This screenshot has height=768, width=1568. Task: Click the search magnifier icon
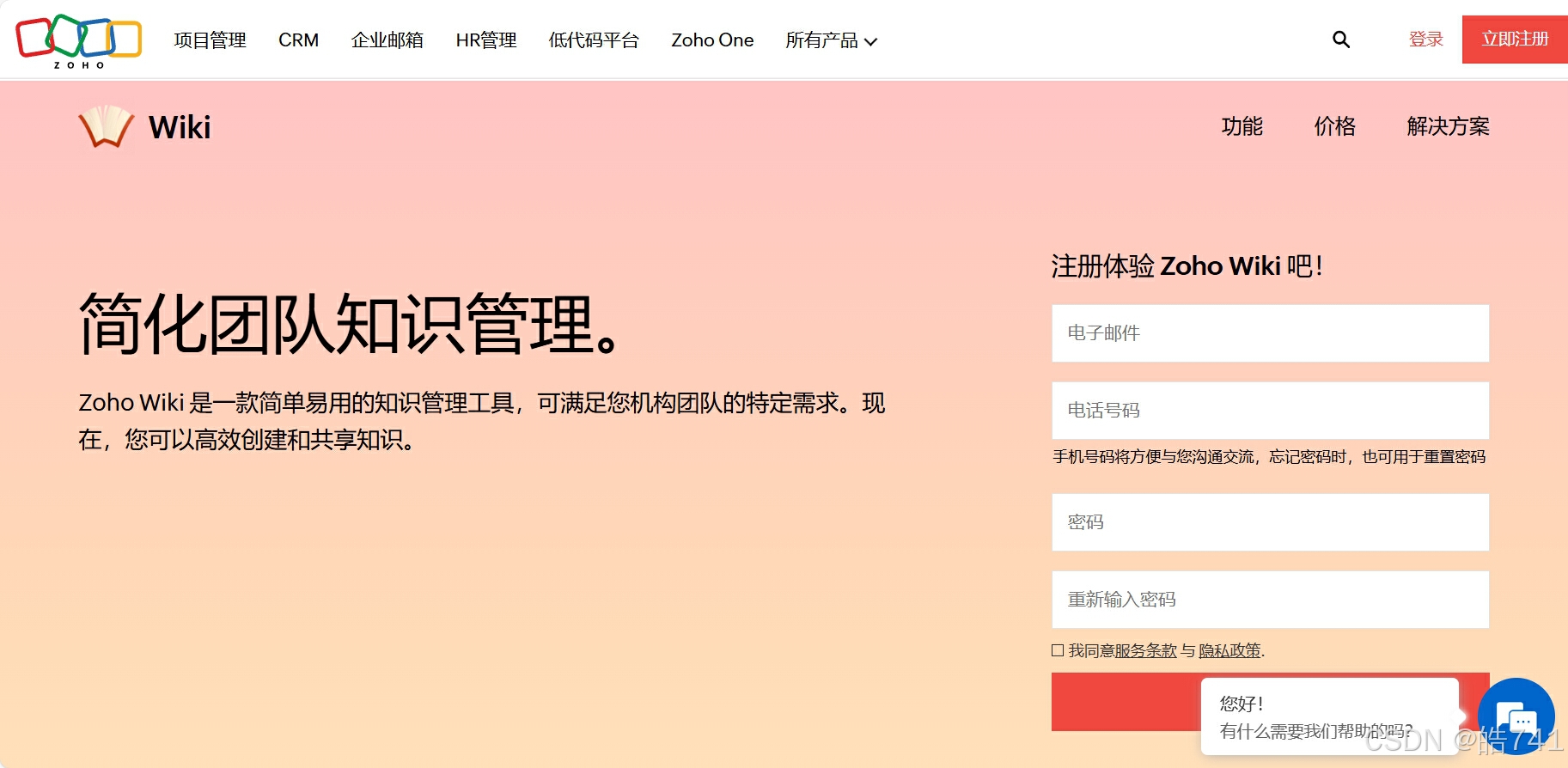pyautogui.click(x=1341, y=40)
